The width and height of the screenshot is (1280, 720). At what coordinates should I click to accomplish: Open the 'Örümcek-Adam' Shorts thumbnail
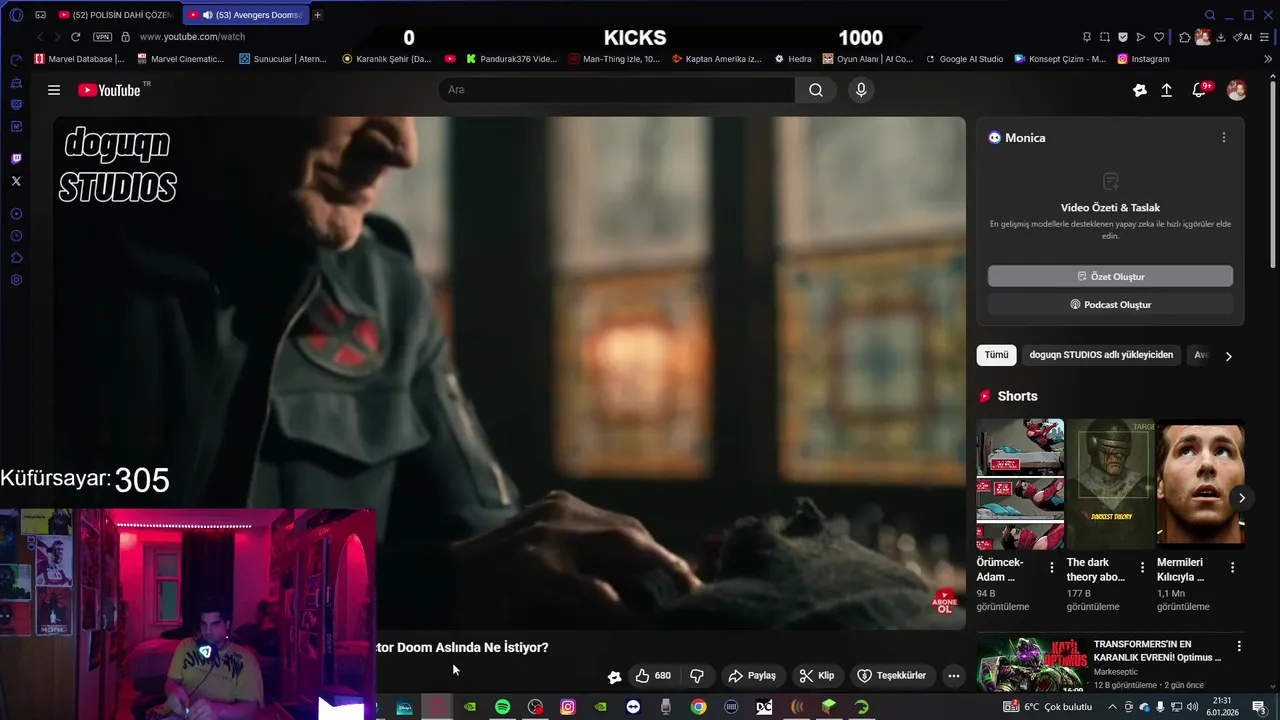tap(1020, 484)
